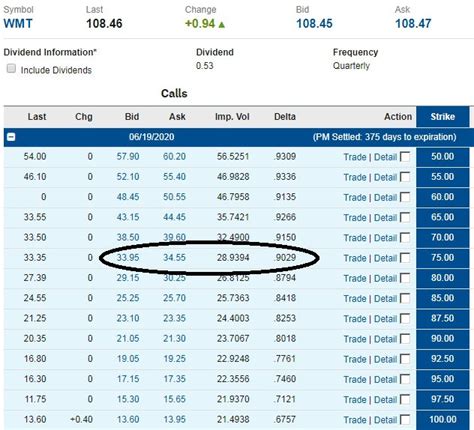This screenshot has width=474, height=430.
Task: Select the 75.00 strike cell
Action: pos(443,258)
